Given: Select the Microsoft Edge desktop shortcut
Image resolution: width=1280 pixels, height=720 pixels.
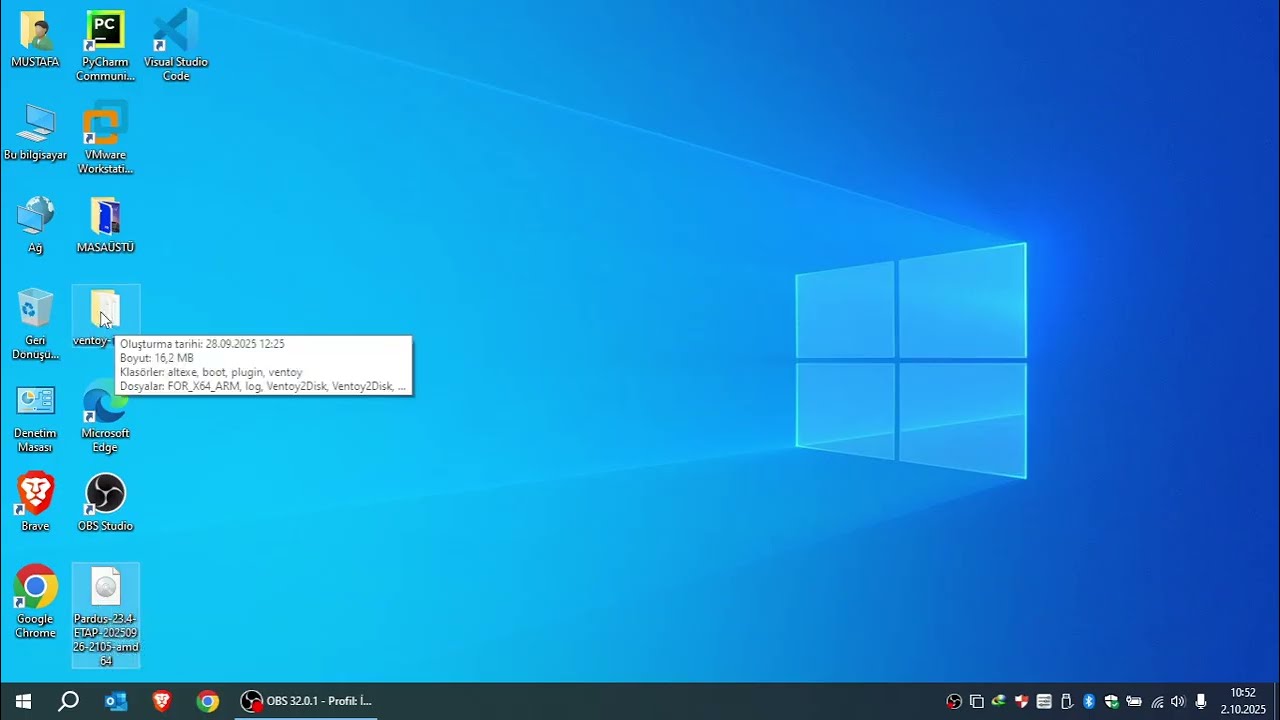Looking at the screenshot, I should pos(105,418).
